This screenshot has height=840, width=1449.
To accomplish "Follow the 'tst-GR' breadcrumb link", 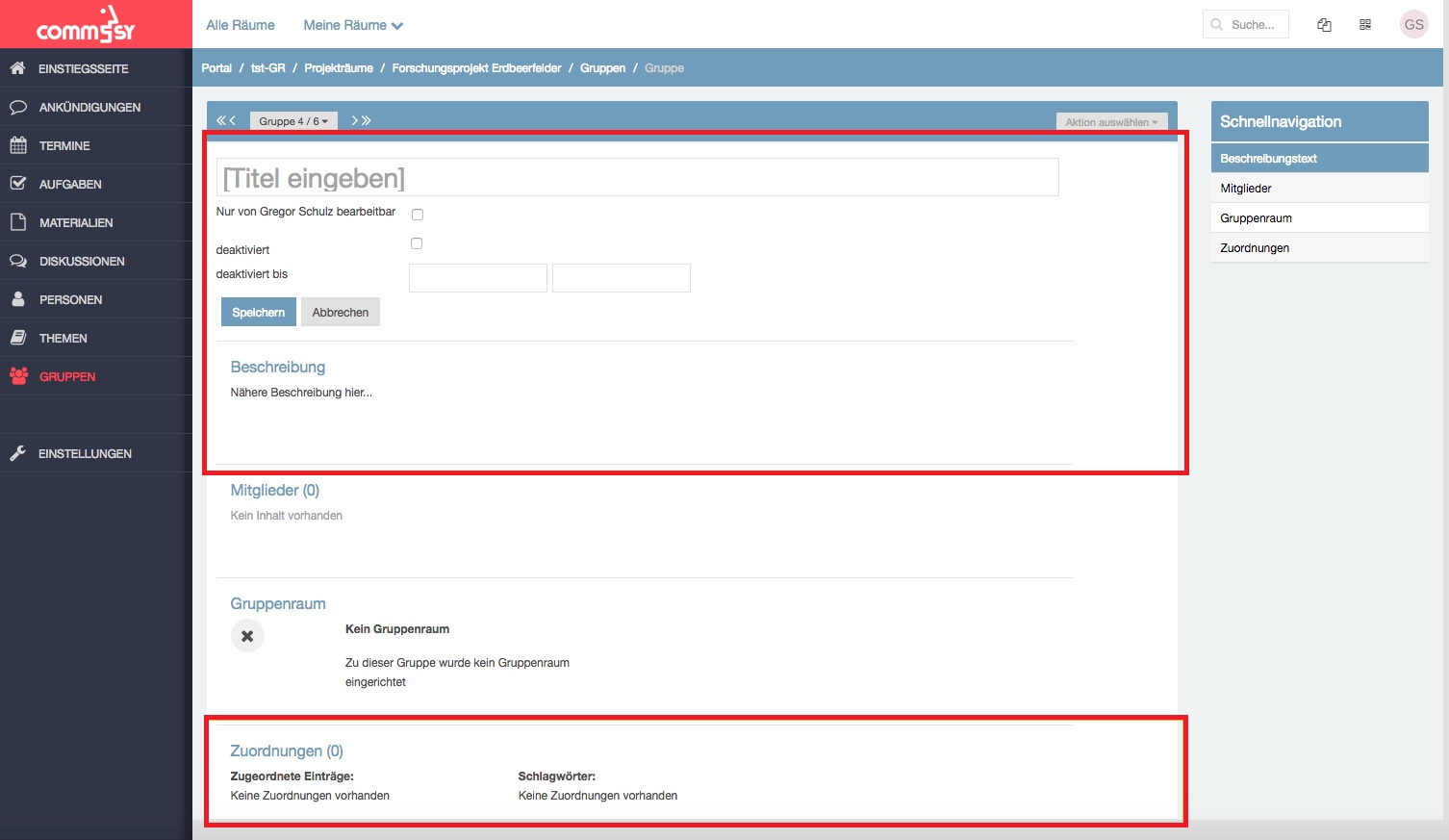I will coord(268,68).
